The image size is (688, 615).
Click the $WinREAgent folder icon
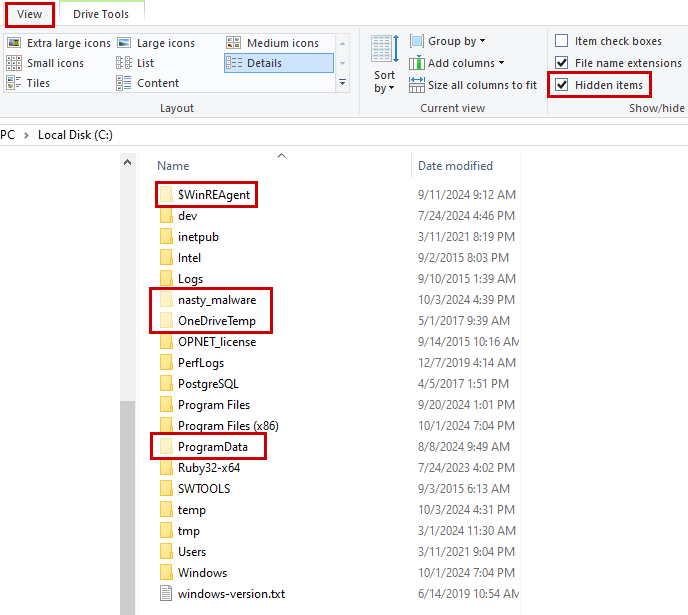166,194
